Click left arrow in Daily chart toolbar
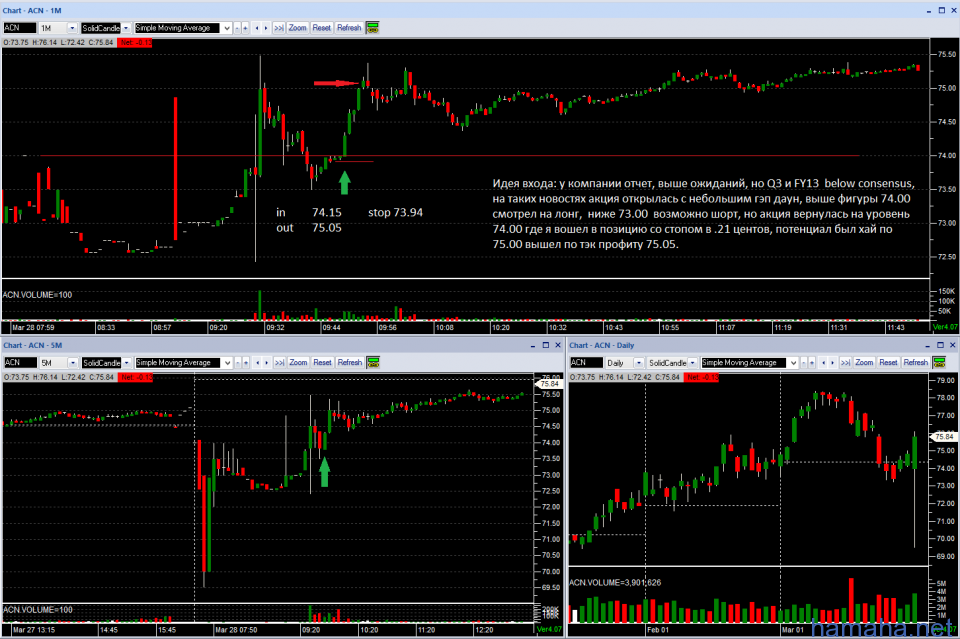The height and width of the screenshot is (639, 960). point(823,362)
